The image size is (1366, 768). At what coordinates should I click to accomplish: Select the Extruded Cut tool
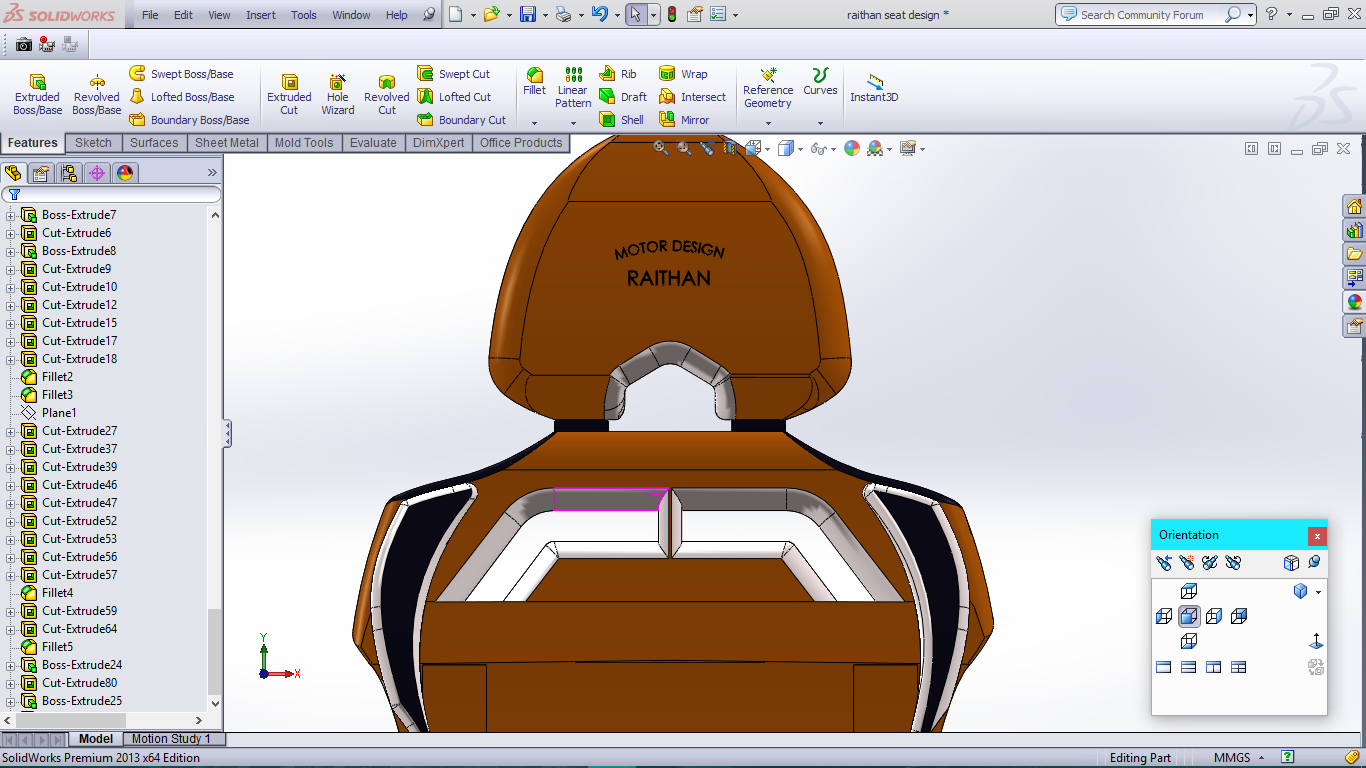(x=289, y=94)
